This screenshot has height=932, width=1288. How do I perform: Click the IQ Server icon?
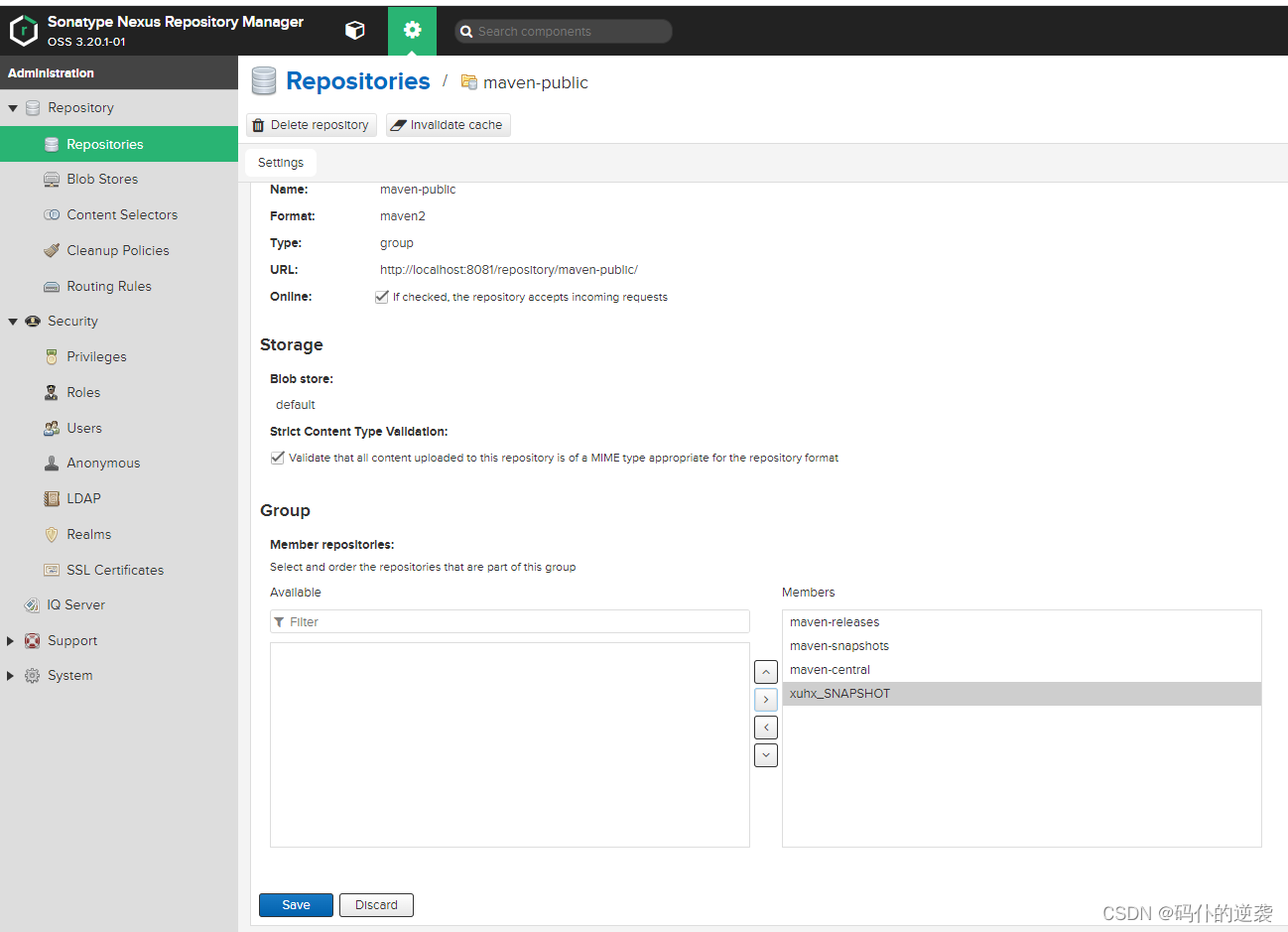pos(33,605)
